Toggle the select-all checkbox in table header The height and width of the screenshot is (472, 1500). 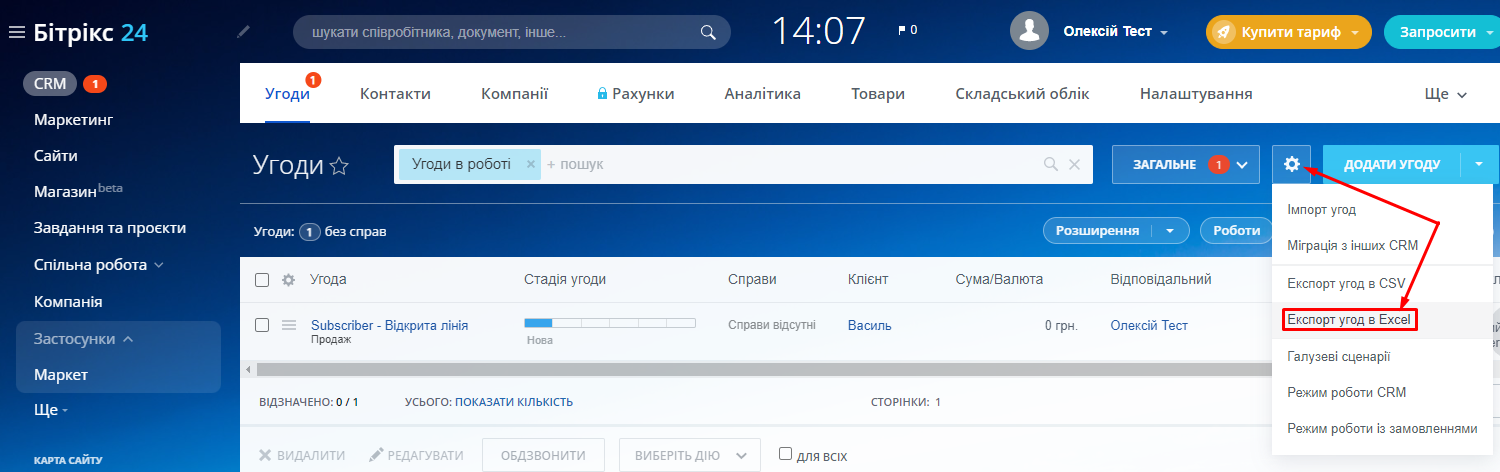pyautogui.click(x=262, y=280)
